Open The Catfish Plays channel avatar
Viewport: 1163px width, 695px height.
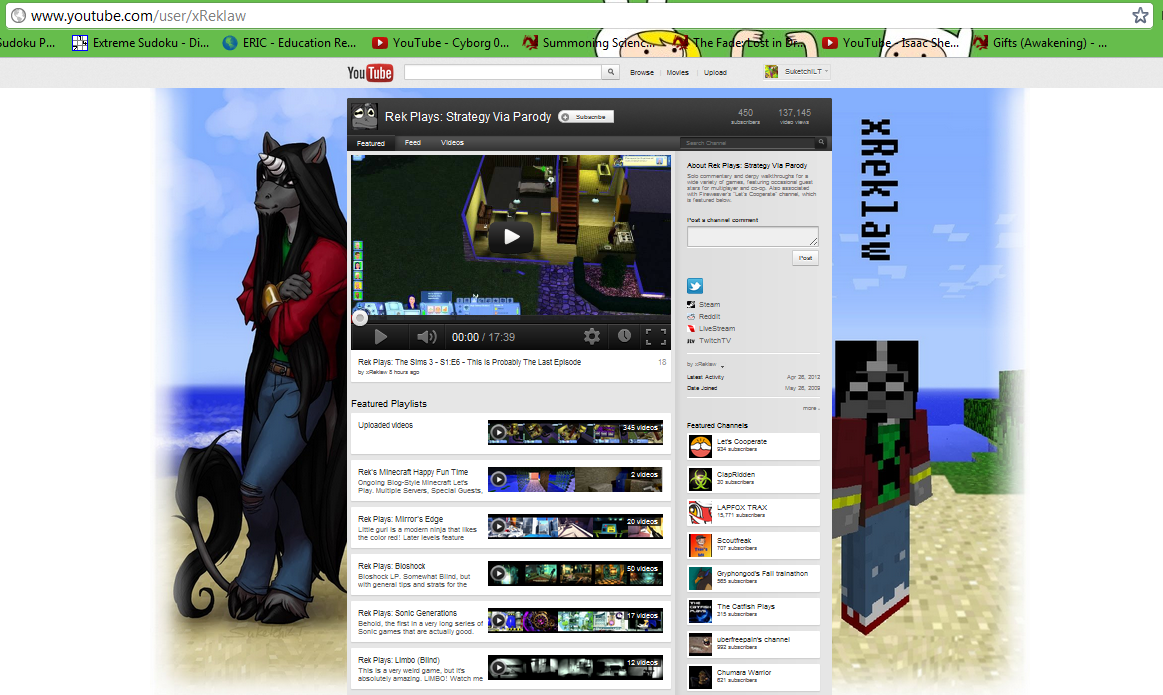pos(699,611)
